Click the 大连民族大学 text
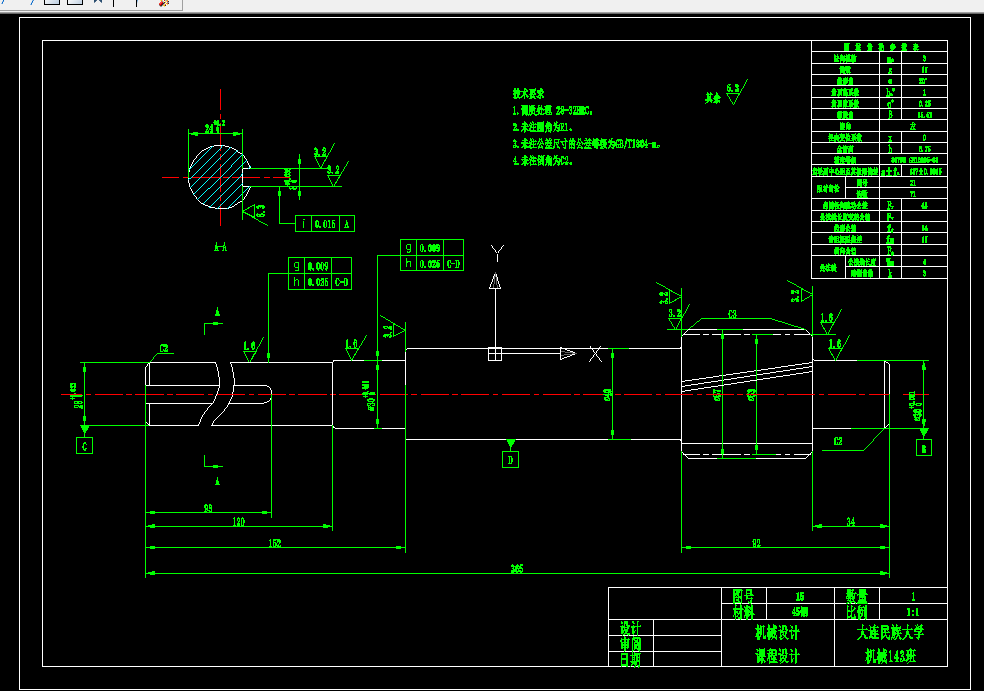Screen dimensions: 984x691 (890, 632)
